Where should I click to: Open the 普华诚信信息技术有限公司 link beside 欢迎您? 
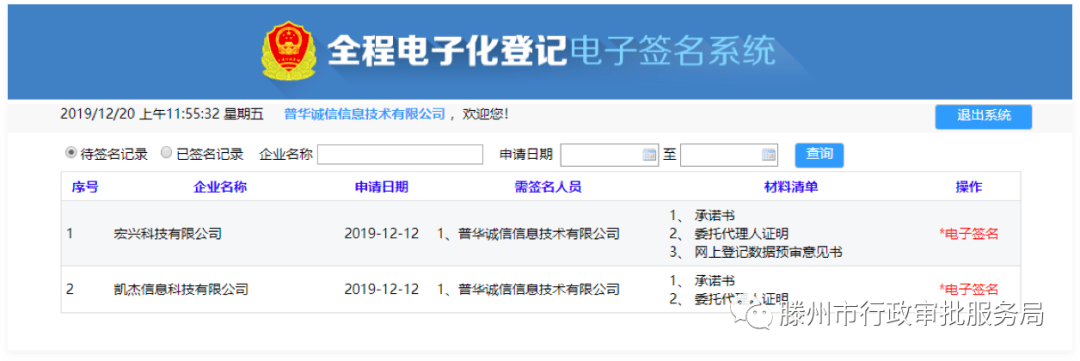click(x=365, y=114)
